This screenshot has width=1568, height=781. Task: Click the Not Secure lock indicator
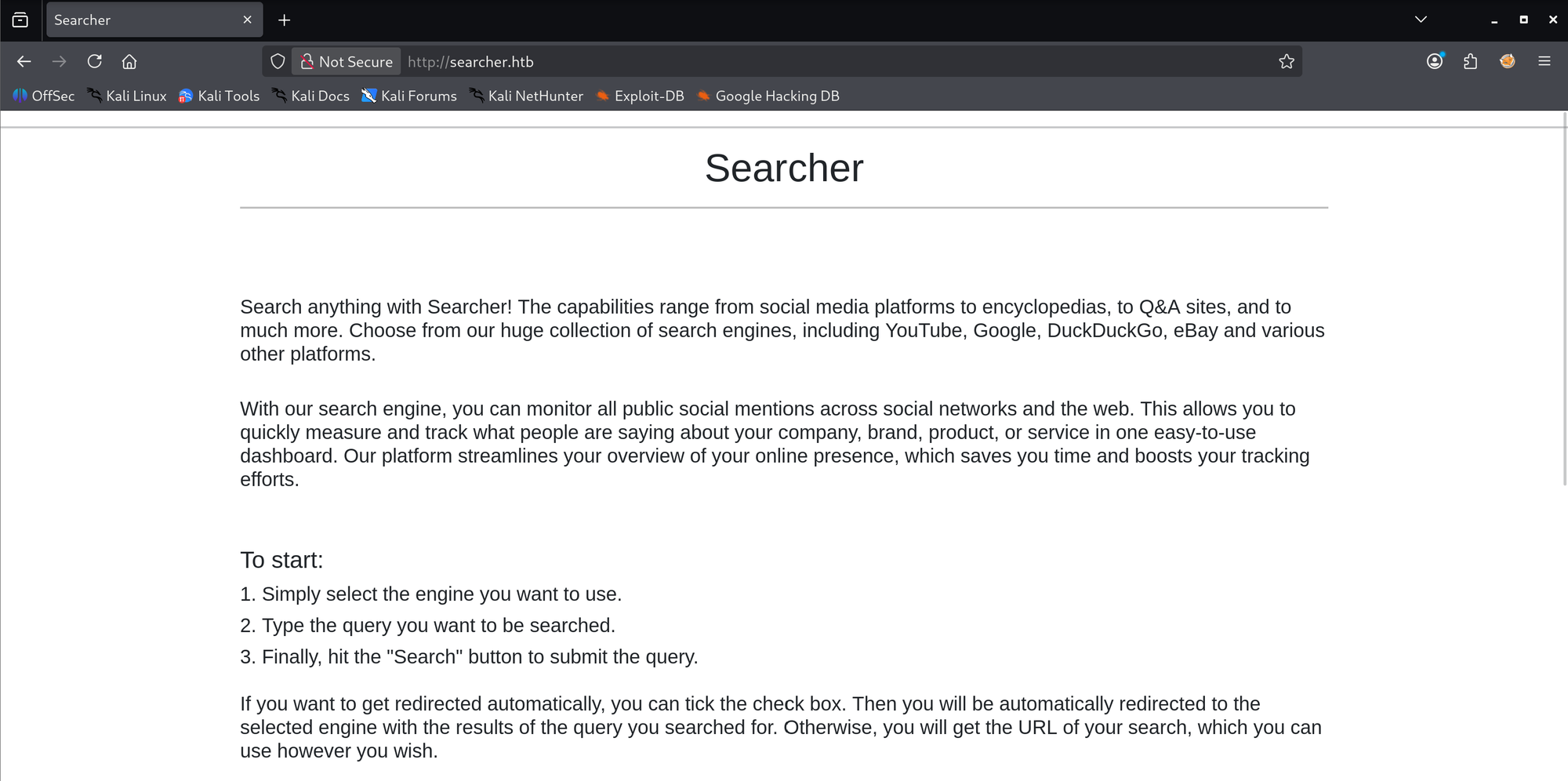click(x=347, y=61)
